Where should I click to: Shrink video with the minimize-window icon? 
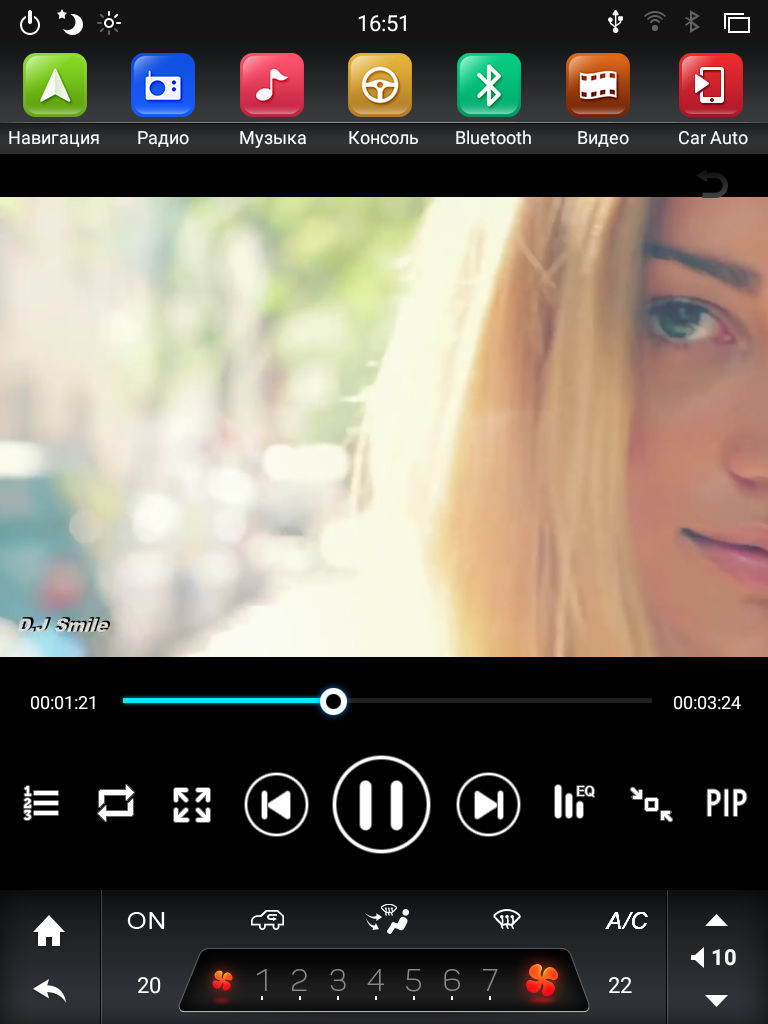[x=651, y=804]
